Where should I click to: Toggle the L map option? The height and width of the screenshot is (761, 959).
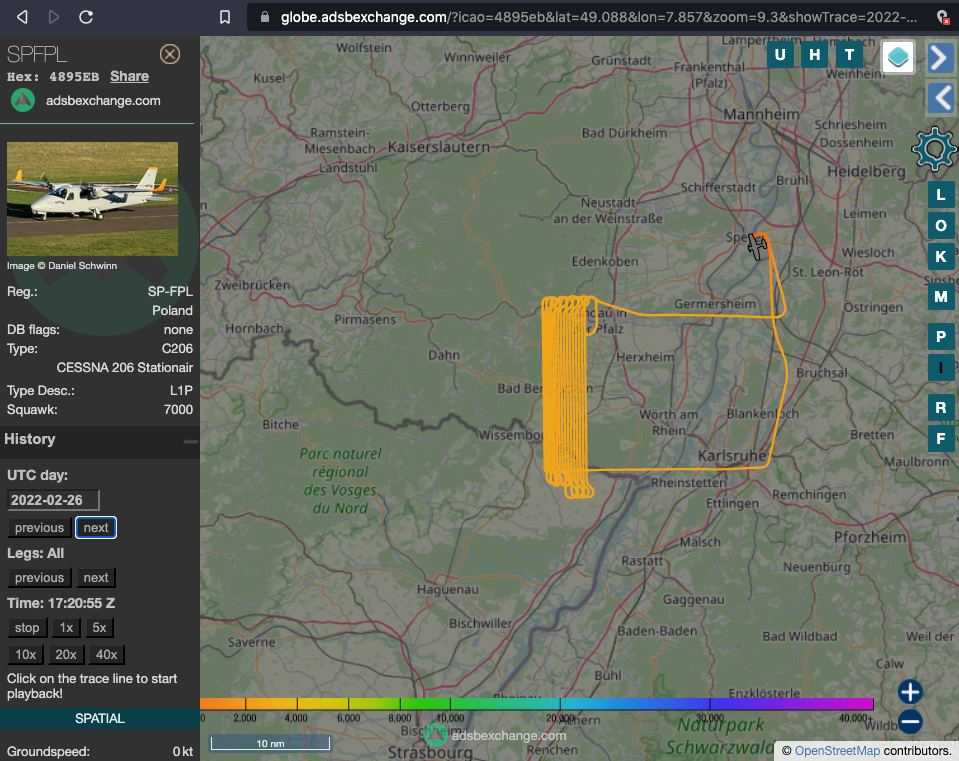tap(941, 195)
